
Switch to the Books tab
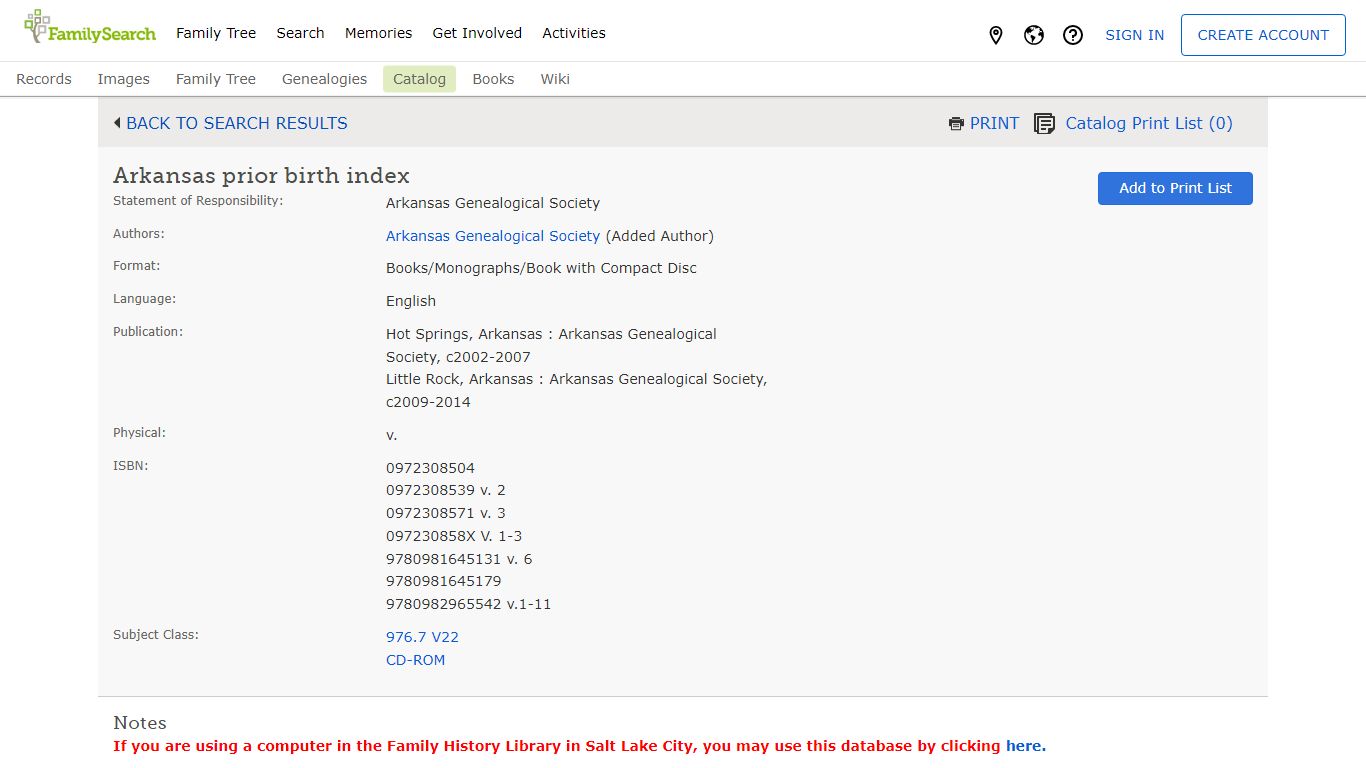click(x=493, y=79)
